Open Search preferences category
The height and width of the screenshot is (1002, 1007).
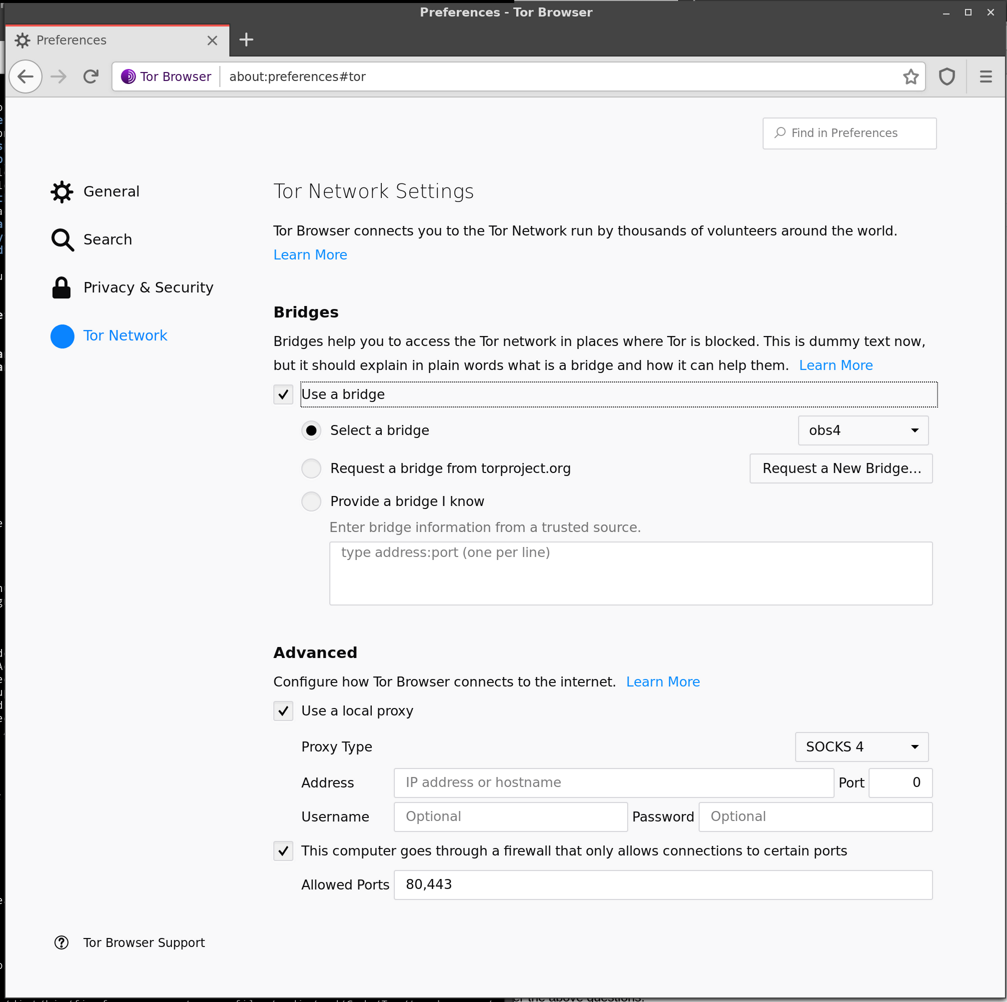coord(107,240)
